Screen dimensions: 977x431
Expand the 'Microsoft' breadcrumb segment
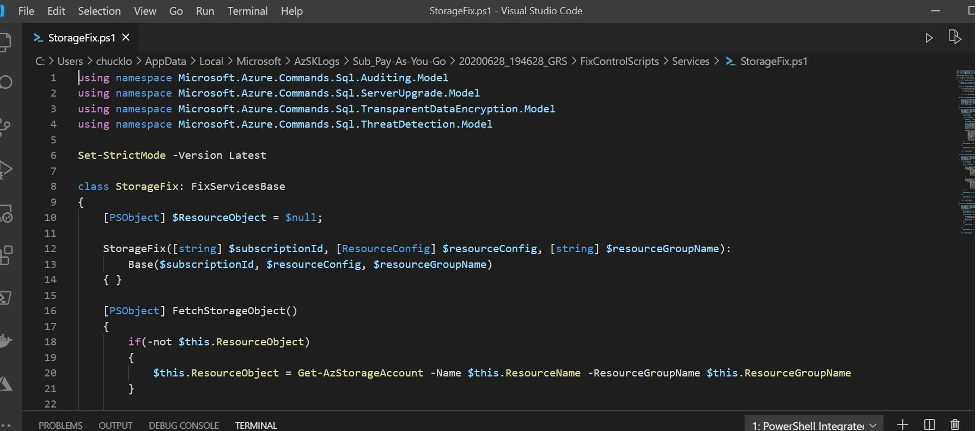(259, 61)
